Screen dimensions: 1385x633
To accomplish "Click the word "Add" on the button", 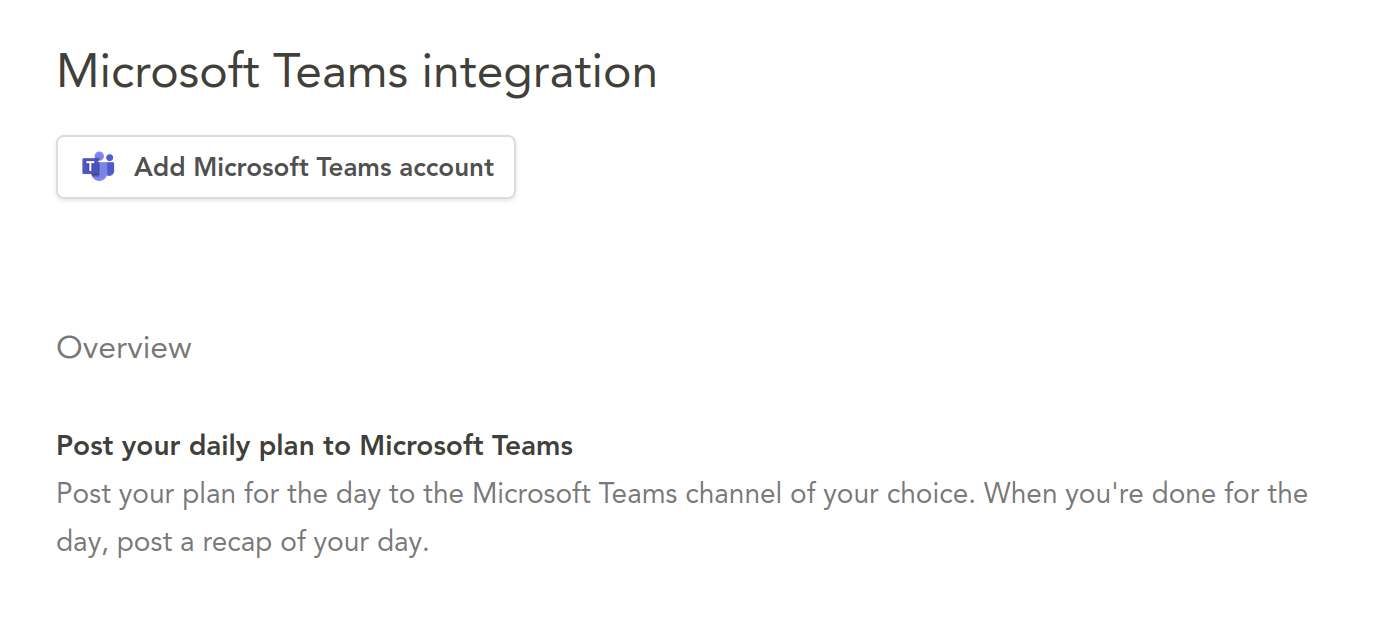I will pyautogui.click(x=160, y=167).
